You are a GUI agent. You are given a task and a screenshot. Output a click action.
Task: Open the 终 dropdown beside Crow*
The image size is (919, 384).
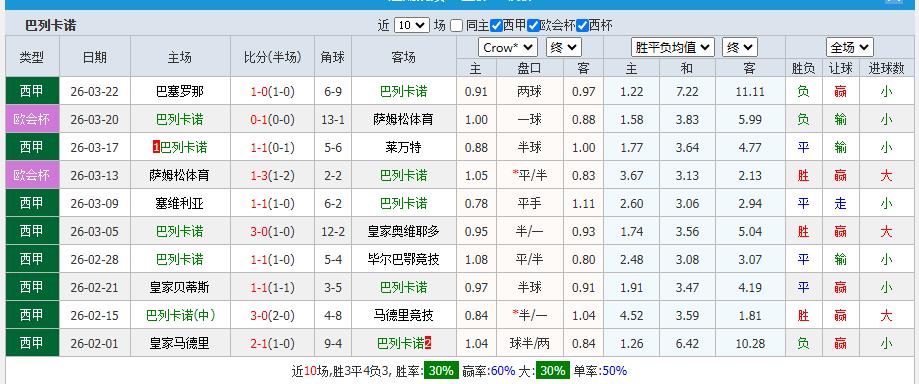coord(563,47)
